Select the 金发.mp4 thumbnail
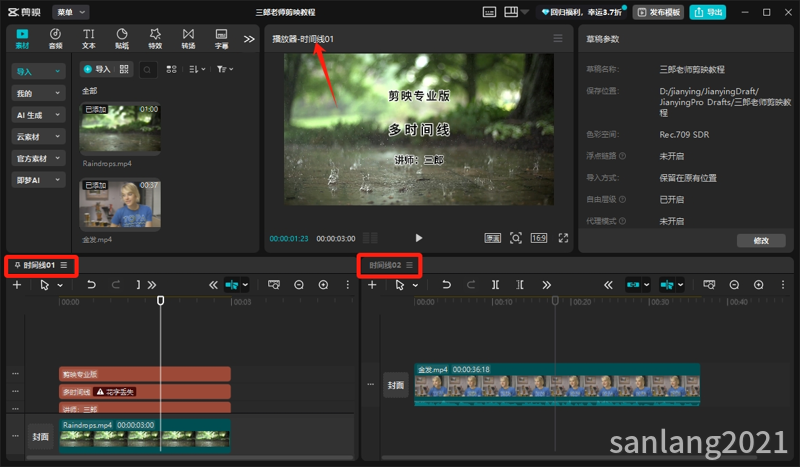 coord(120,205)
